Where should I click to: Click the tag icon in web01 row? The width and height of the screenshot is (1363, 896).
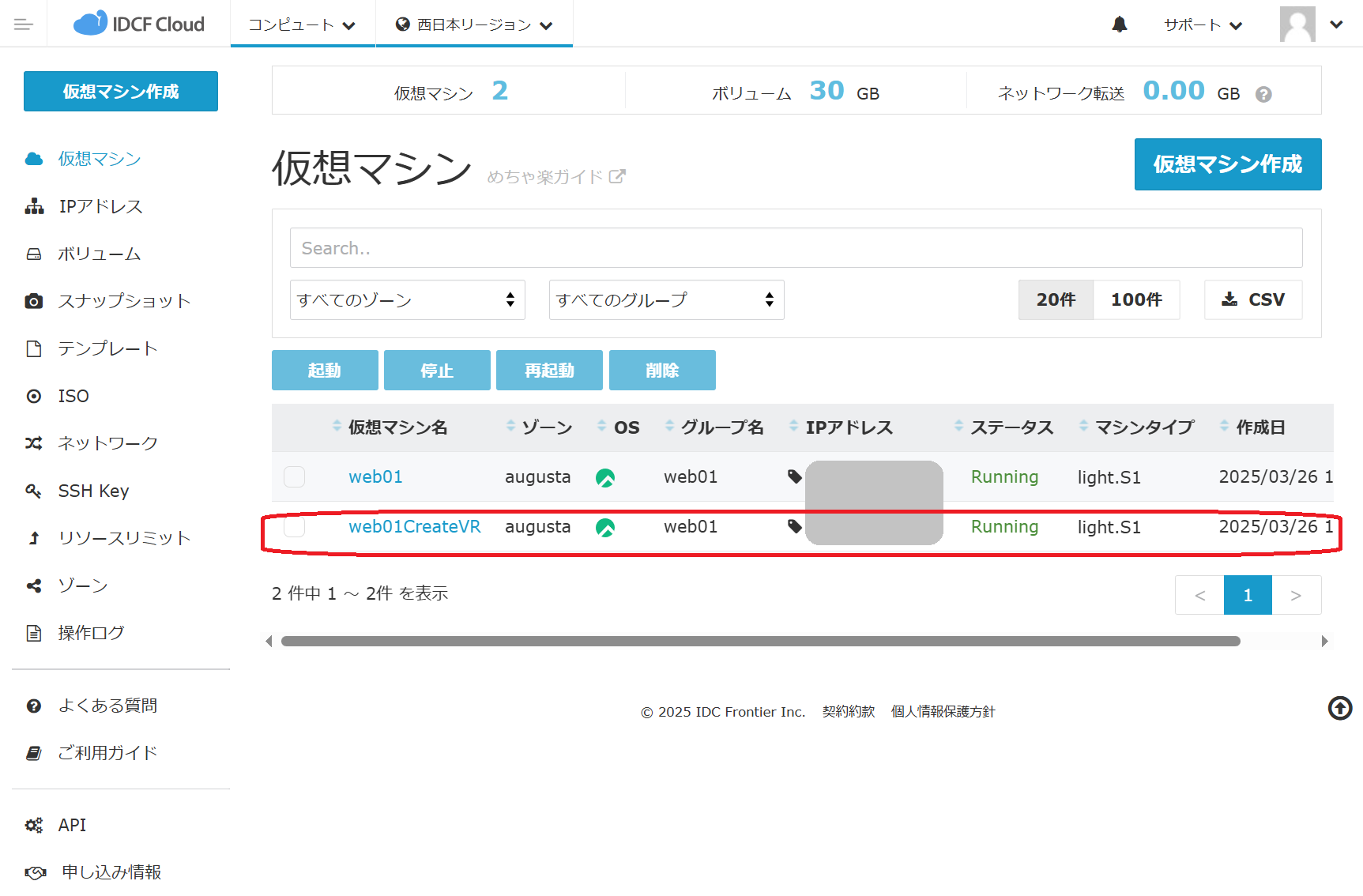(795, 476)
